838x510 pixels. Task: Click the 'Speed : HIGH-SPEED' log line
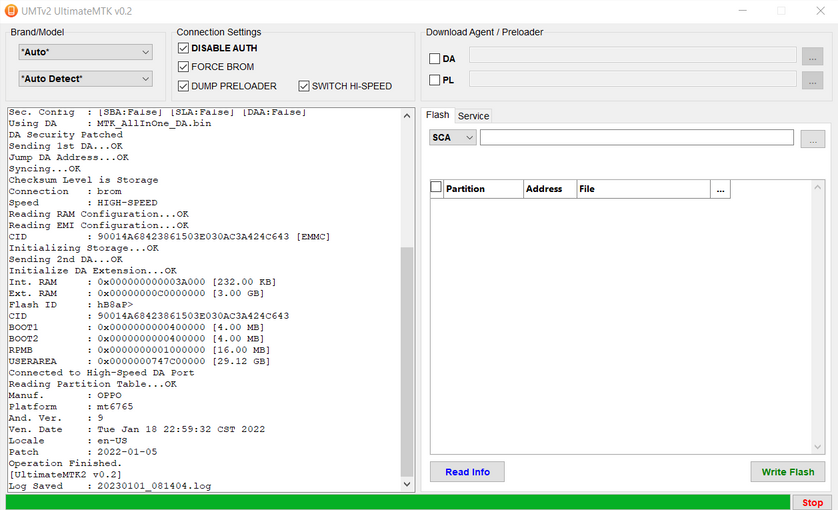coord(83,203)
